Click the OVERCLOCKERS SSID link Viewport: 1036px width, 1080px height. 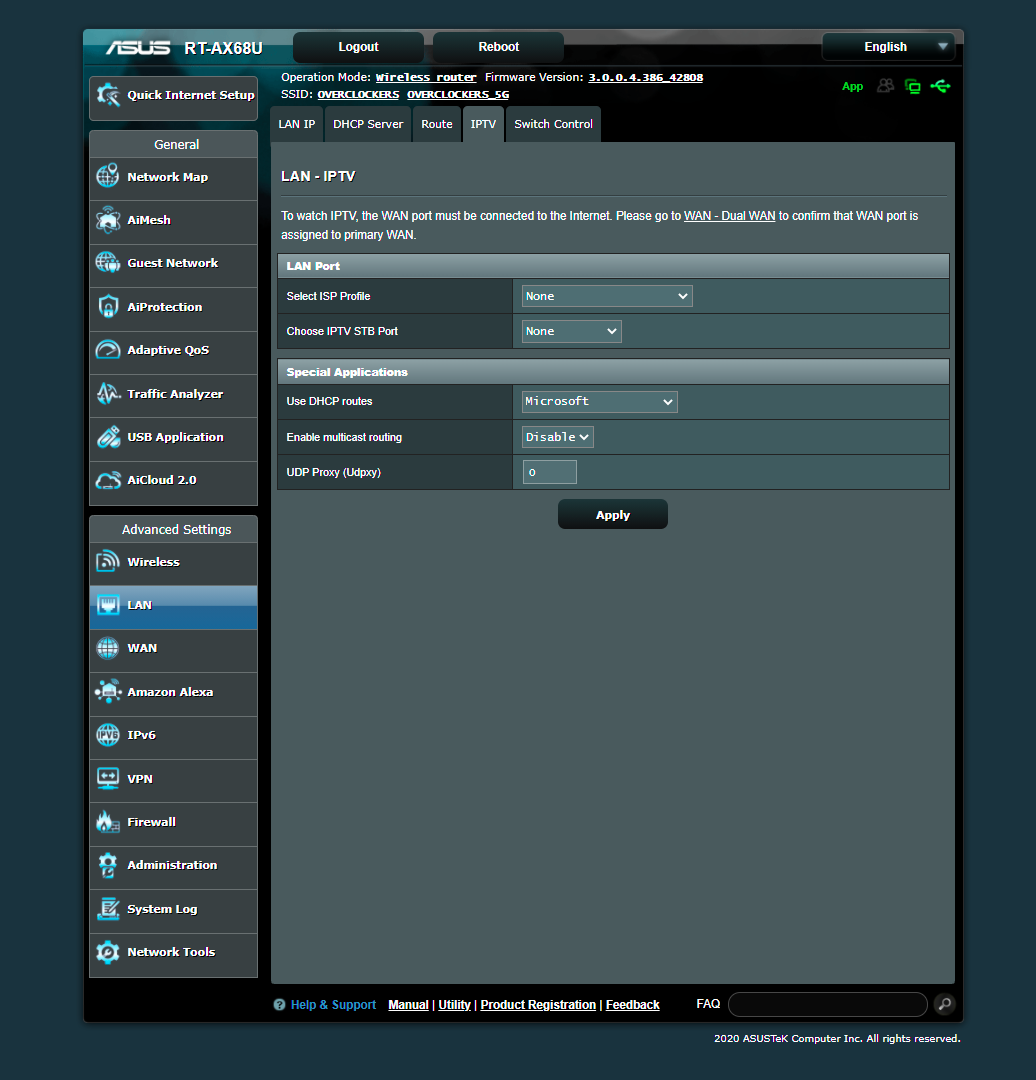point(358,94)
